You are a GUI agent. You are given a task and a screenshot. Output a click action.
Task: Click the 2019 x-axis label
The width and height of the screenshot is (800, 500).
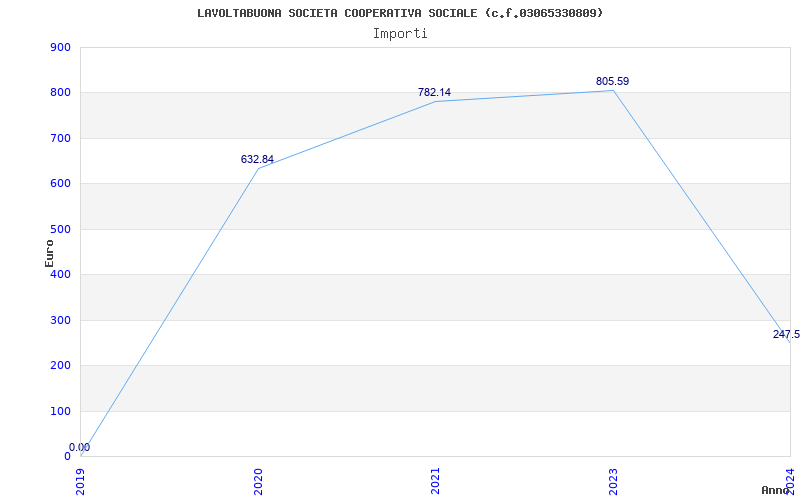click(x=81, y=481)
